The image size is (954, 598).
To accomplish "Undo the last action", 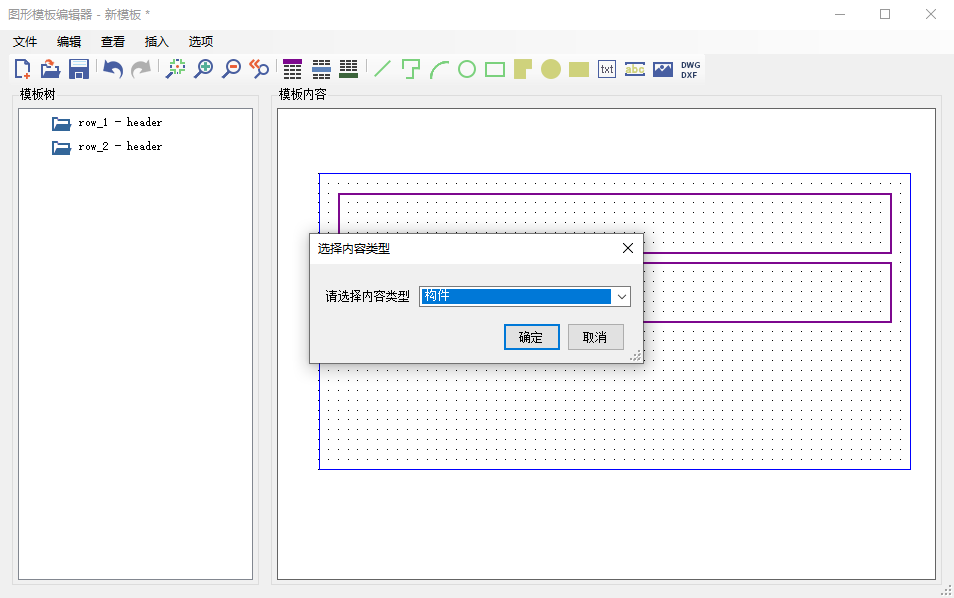I will click(x=113, y=69).
